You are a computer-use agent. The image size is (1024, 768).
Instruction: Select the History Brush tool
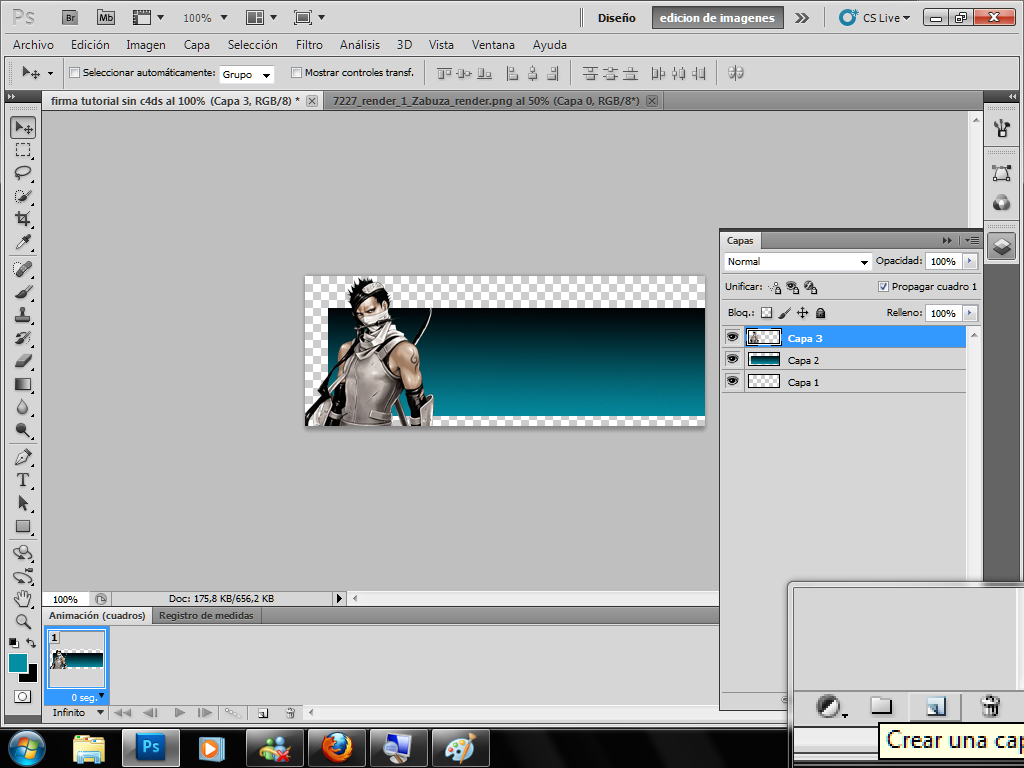pyautogui.click(x=23, y=338)
